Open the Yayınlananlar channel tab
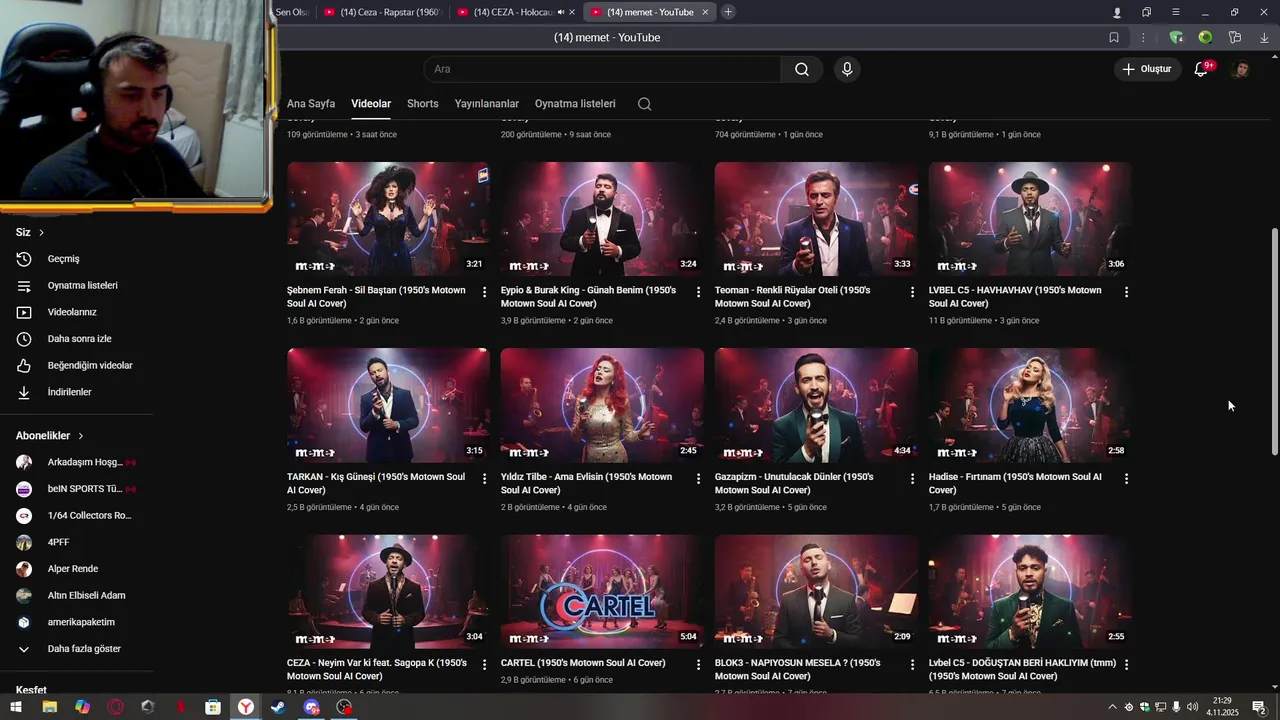Viewport: 1280px width, 720px height. click(487, 104)
